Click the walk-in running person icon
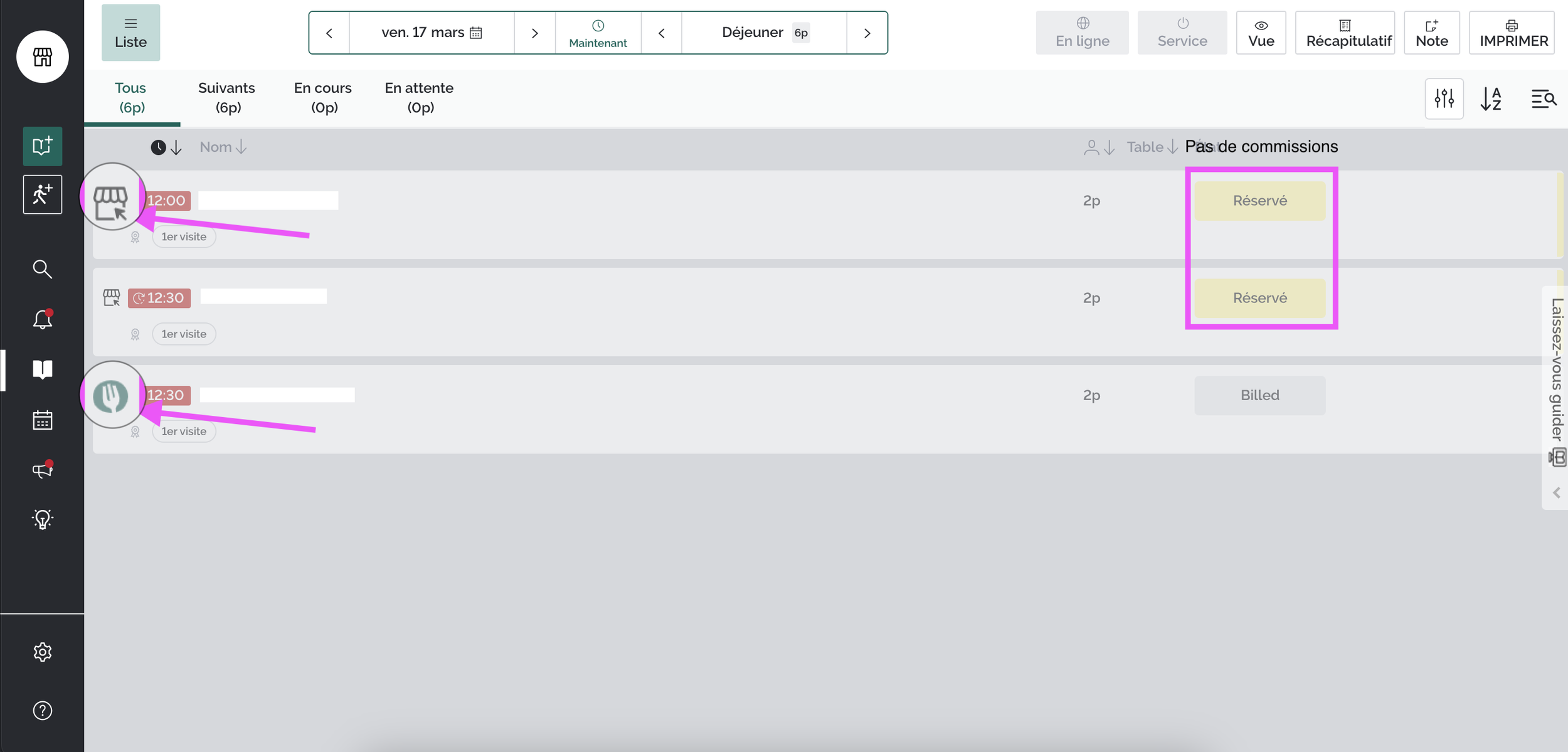 point(42,194)
